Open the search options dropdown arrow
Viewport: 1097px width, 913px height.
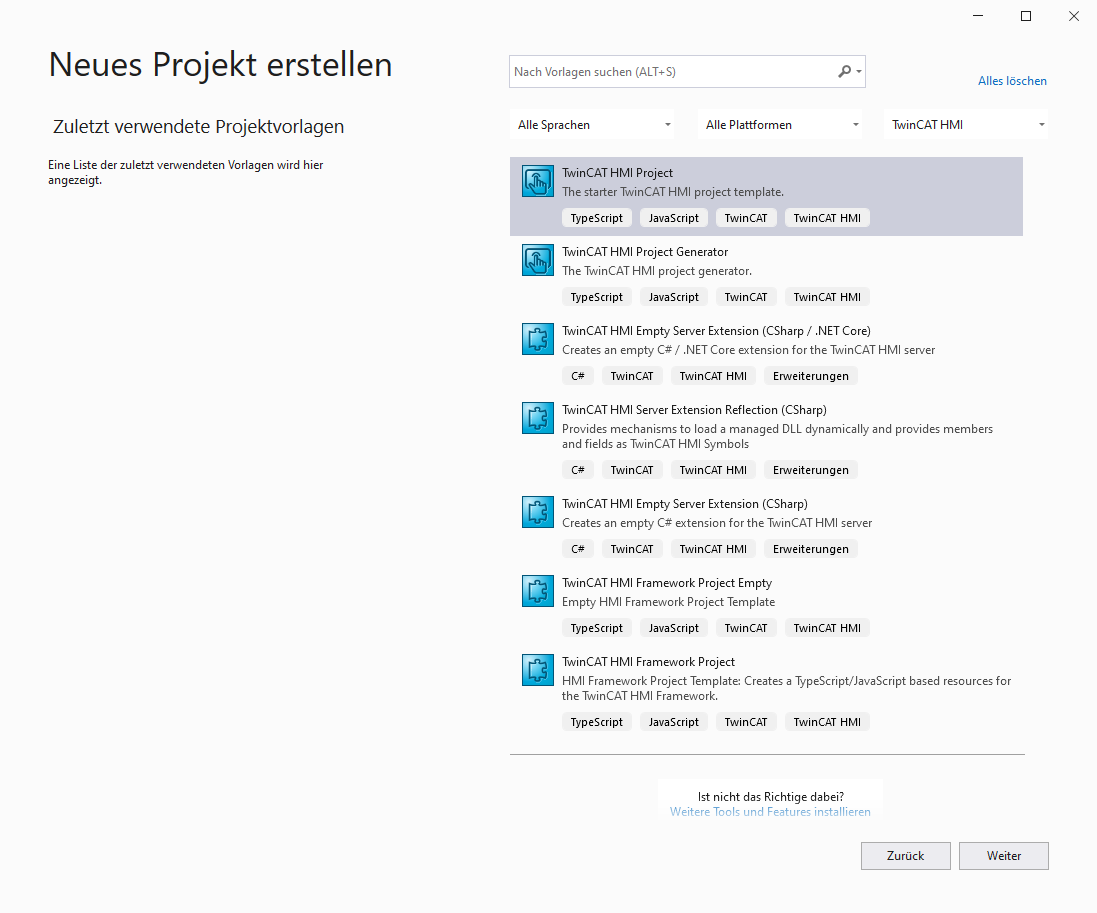[x=858, y=72]
